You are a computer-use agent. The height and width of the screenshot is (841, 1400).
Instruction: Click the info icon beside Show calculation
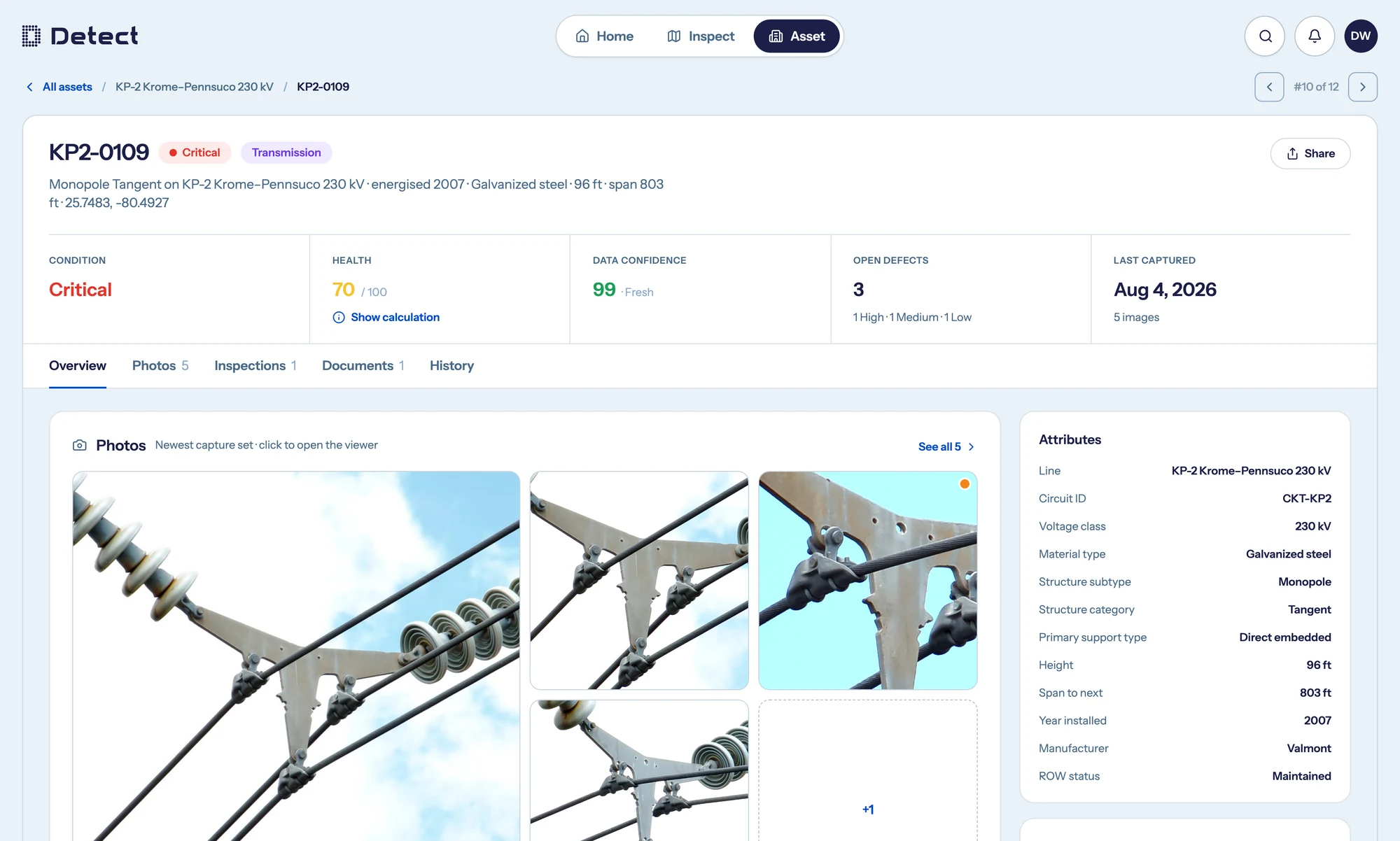(339, 317)
